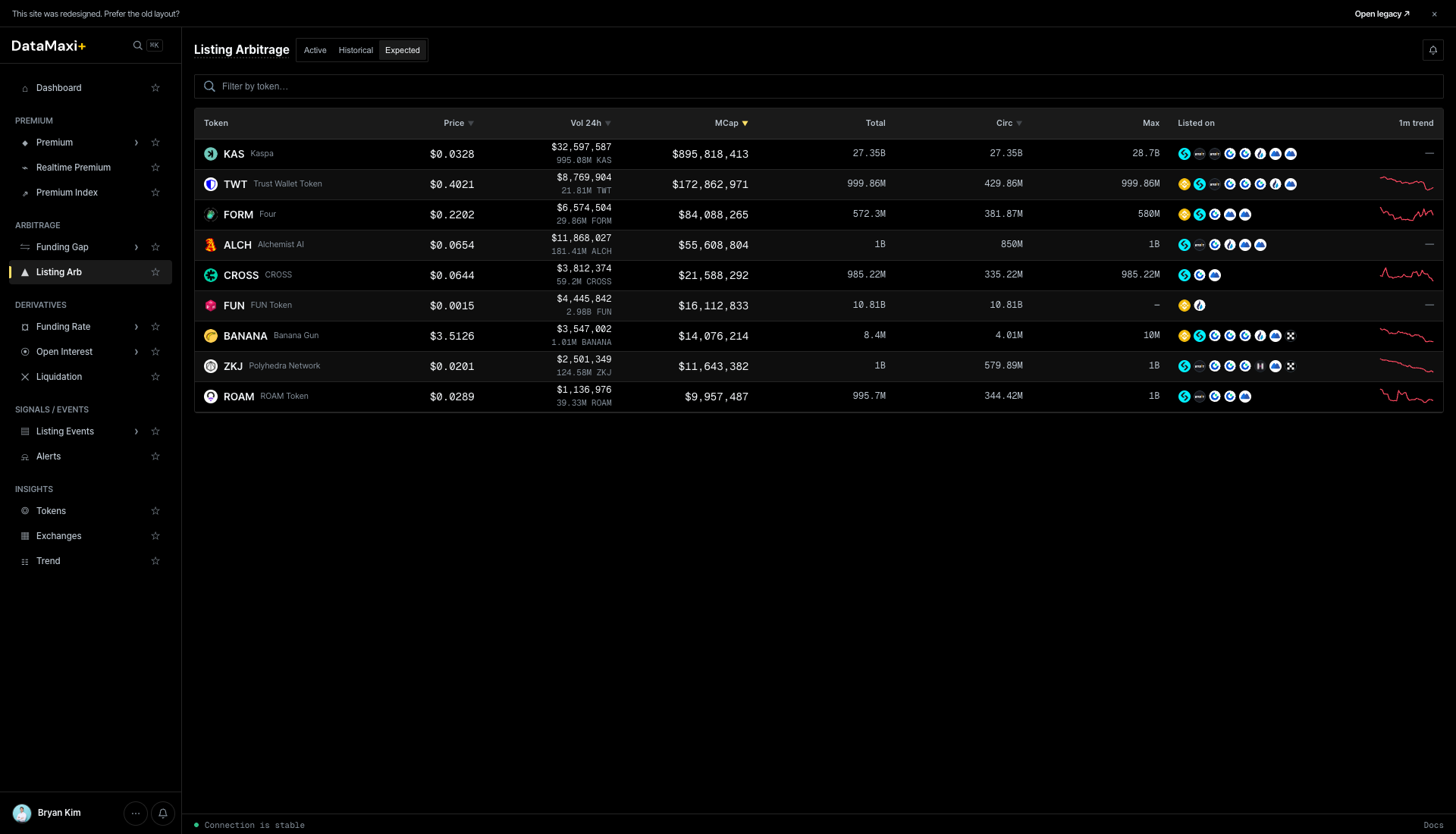Sort table by Circ column
1456x834 pixels.
pyautogui.click(x=1009, y=123)
